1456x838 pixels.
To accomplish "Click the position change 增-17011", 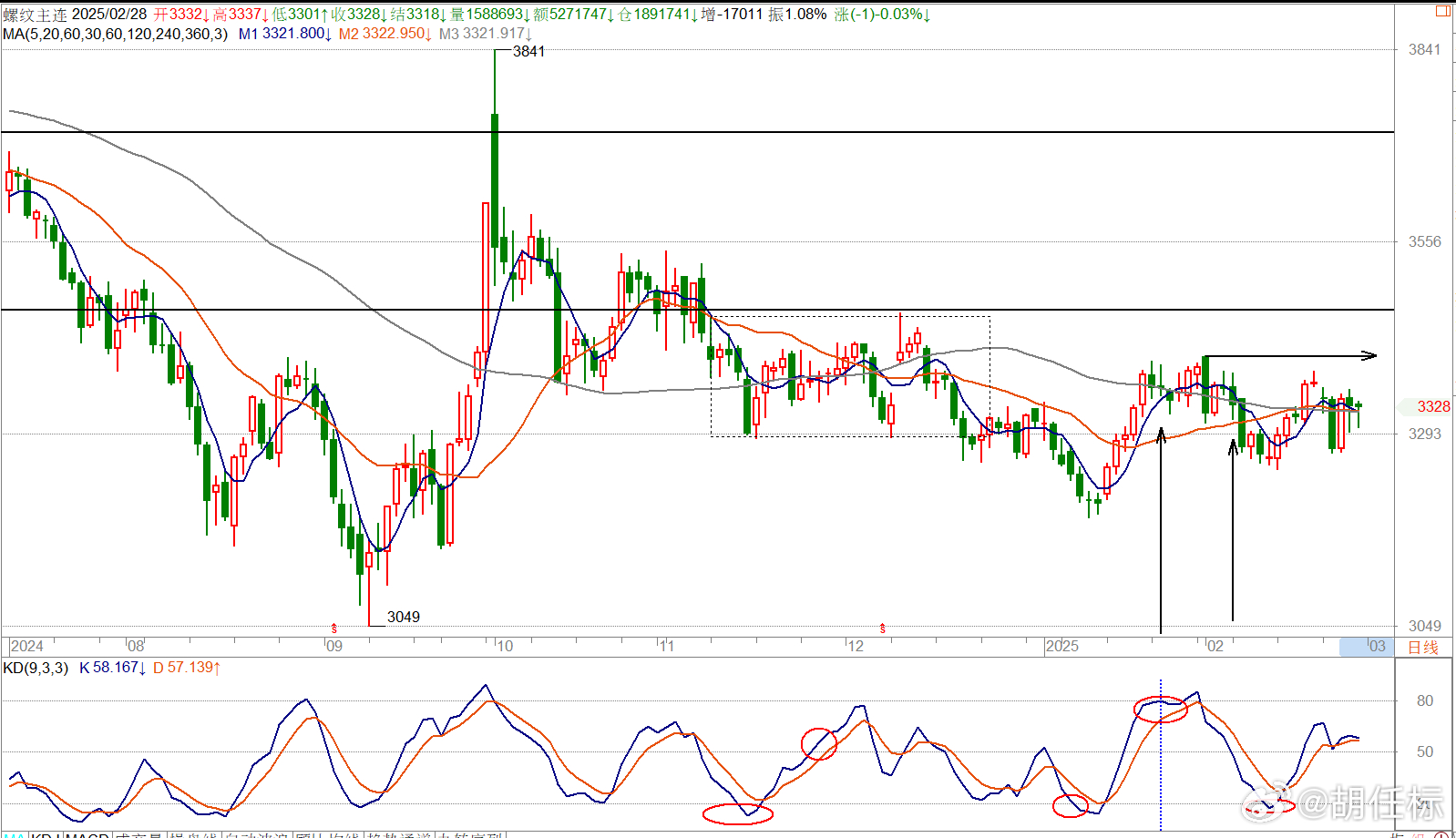I will click(733, 15).
